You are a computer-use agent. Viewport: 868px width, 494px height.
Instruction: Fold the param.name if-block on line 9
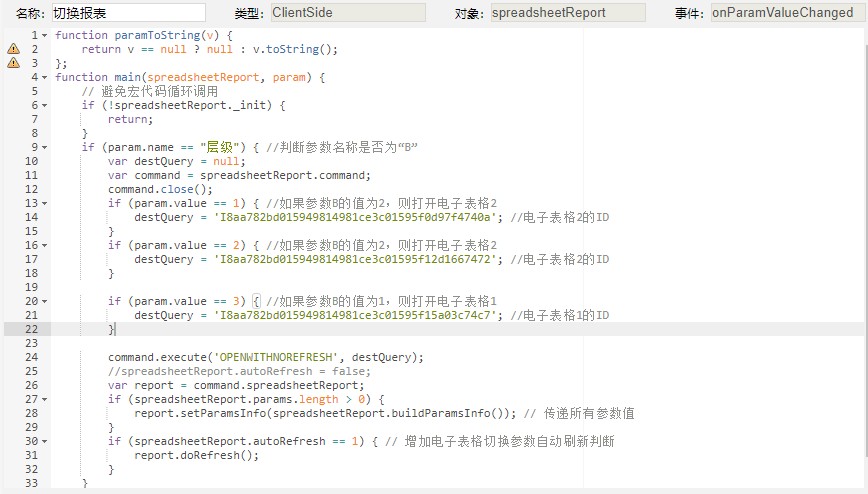point(45,147)
